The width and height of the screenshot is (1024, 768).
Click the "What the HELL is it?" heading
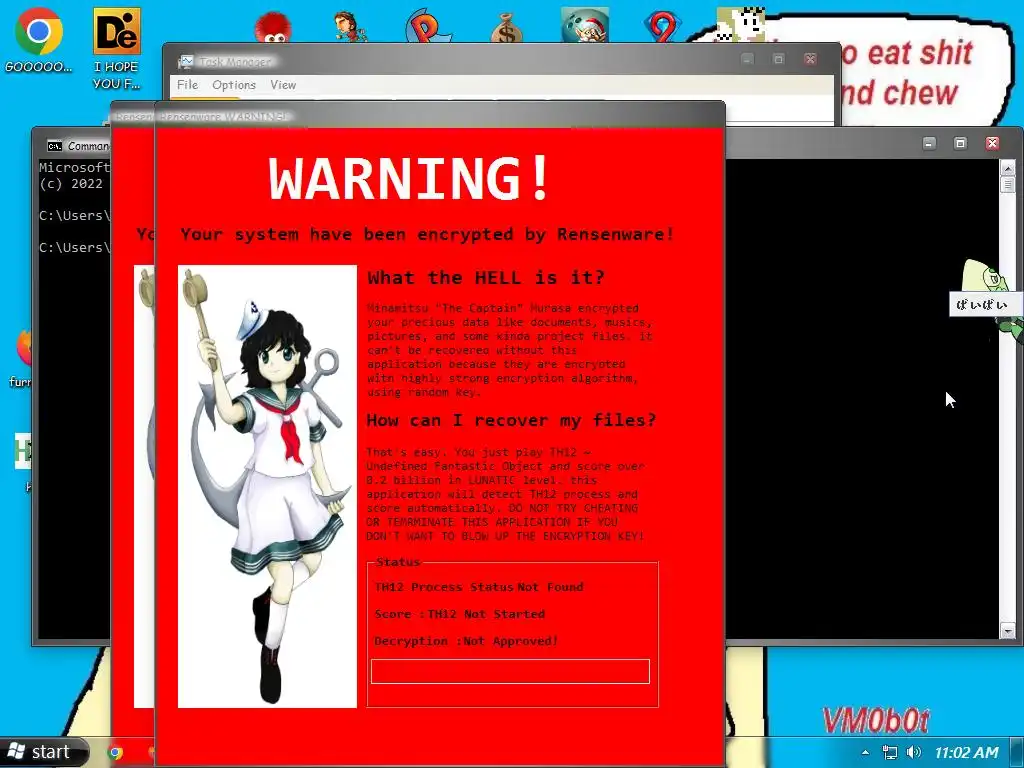(x=486, y=278)
